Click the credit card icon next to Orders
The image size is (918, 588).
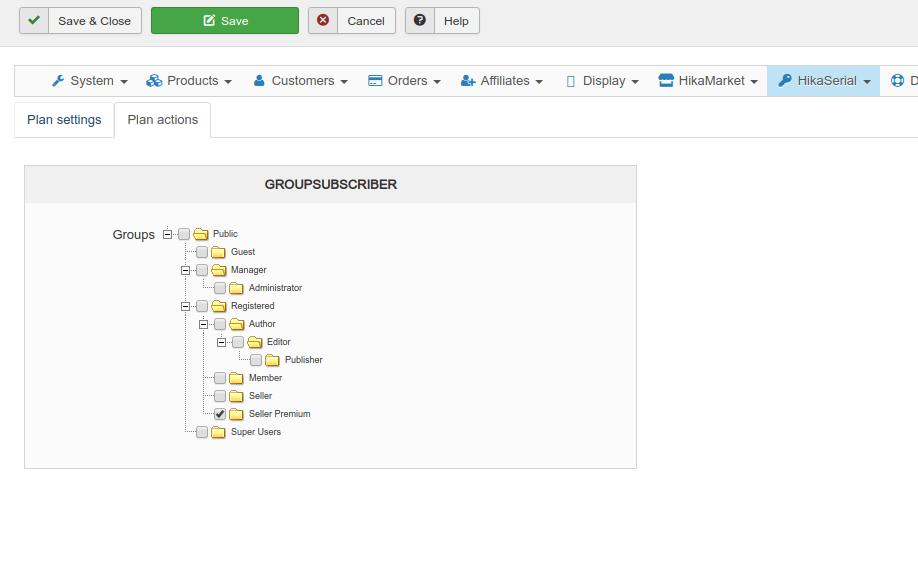[375, 81]
